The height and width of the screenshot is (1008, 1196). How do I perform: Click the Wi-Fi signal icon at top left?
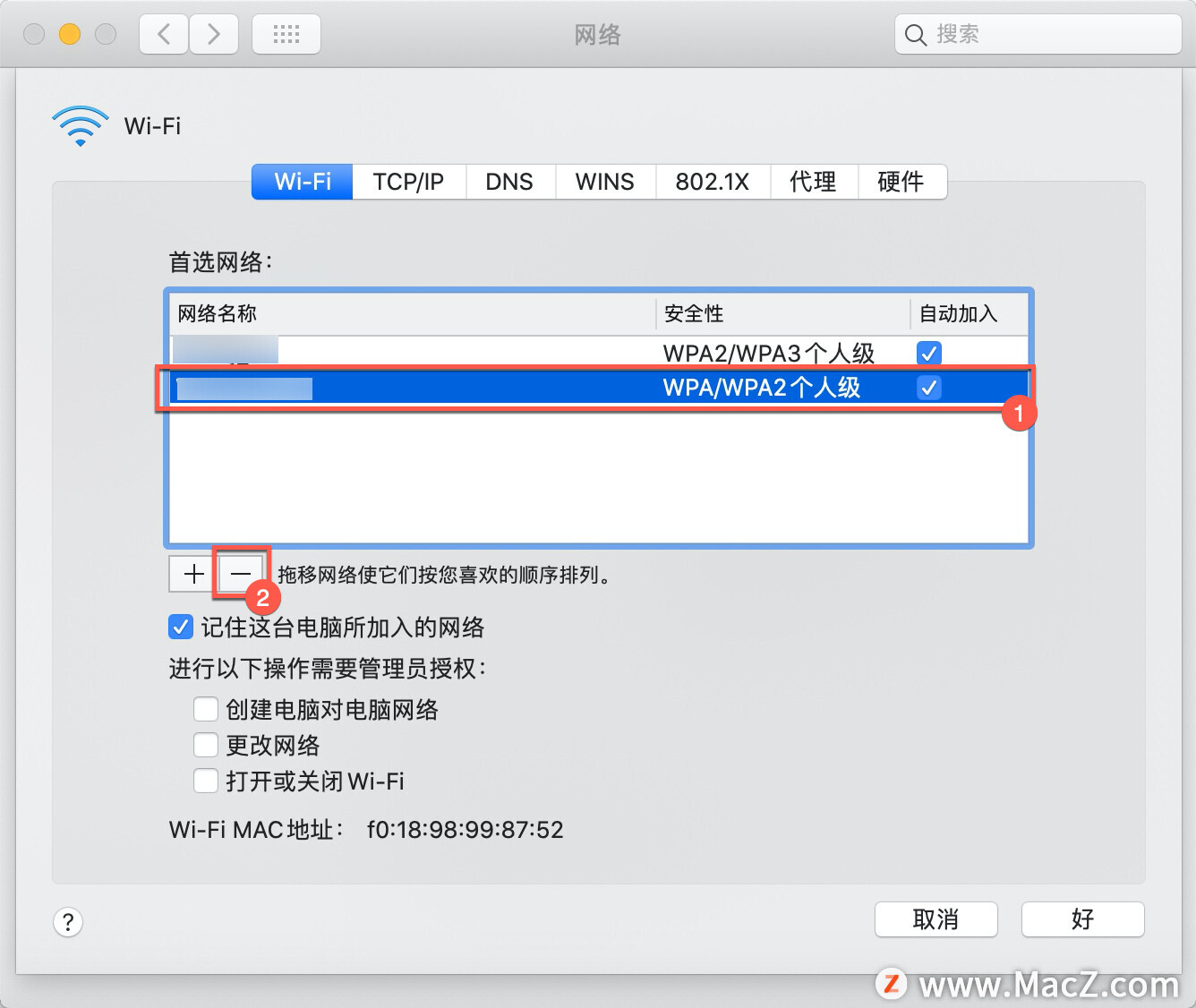(80, 125)
